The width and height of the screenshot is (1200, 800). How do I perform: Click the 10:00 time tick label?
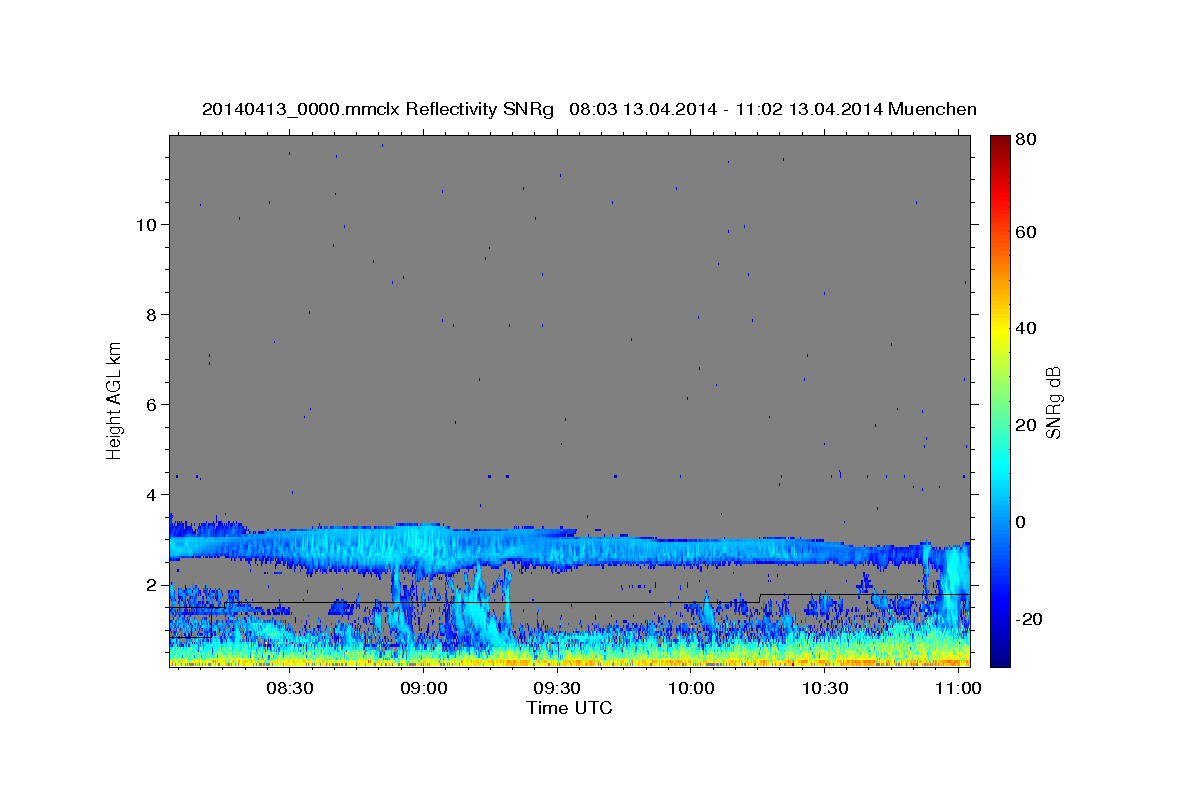[690, 690]
